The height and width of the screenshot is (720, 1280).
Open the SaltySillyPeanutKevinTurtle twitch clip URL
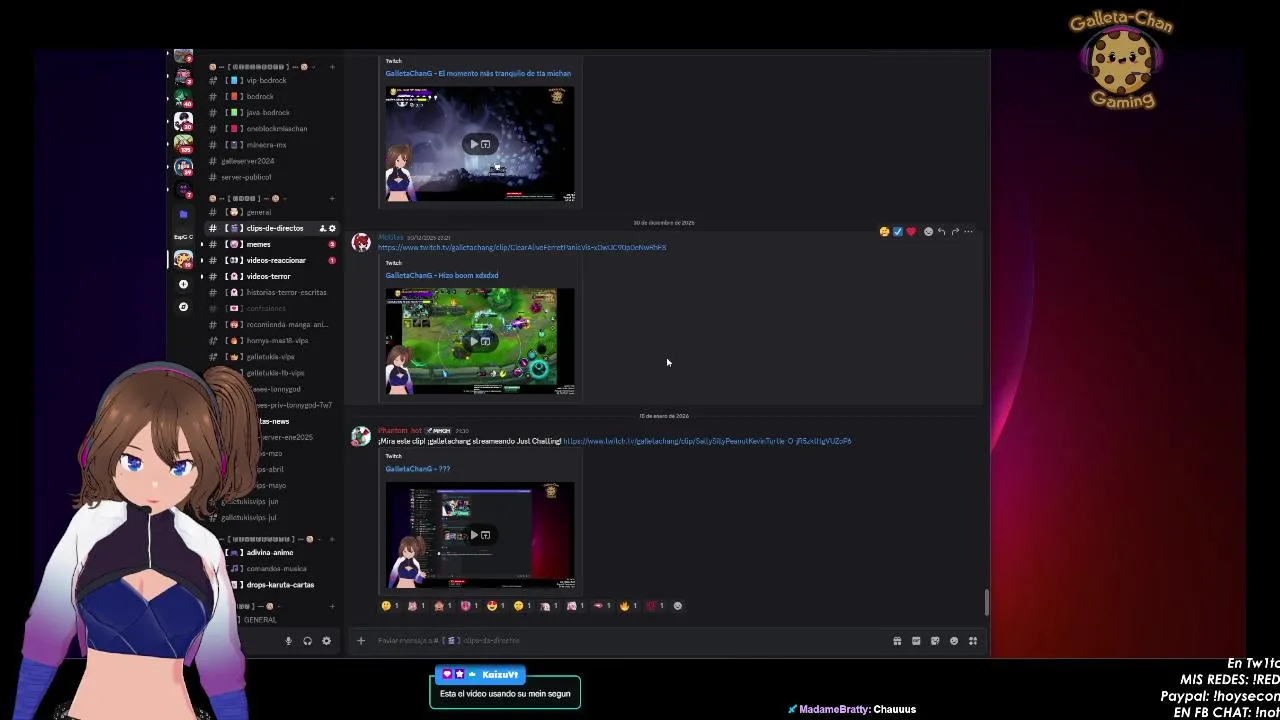(x=707, y=441)
